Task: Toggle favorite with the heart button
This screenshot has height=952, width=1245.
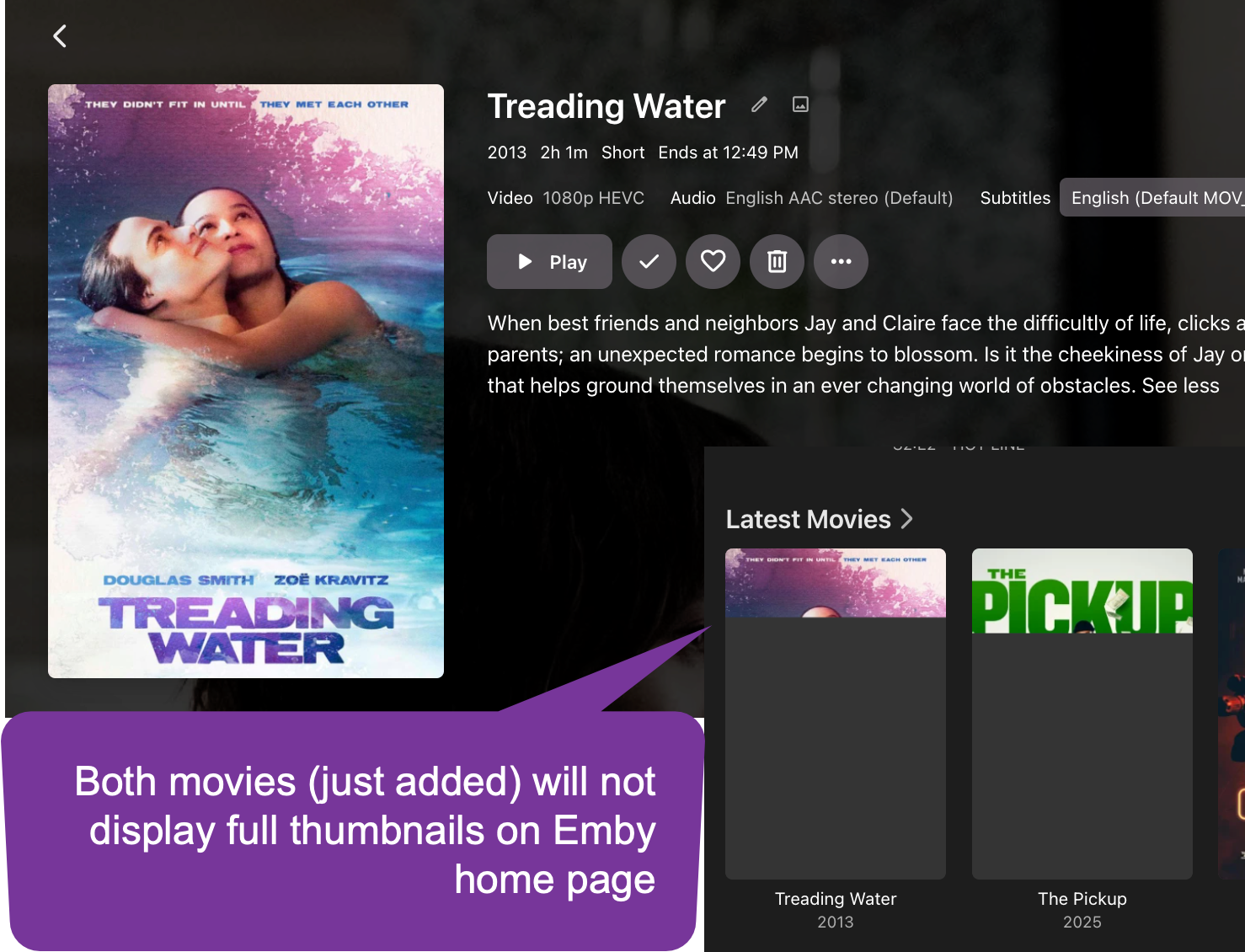Action: point(713,262)
